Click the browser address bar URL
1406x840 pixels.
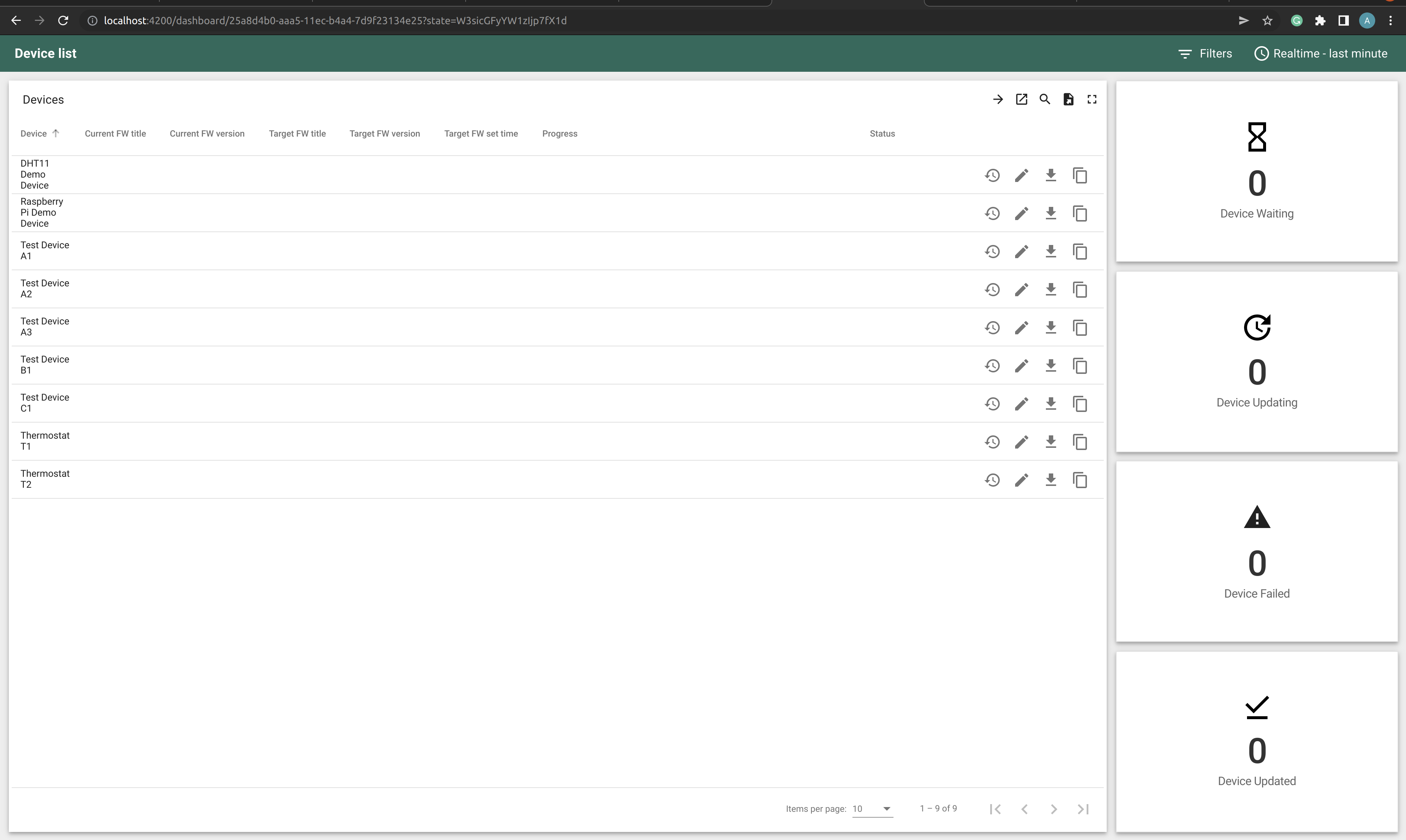(x=335, y=21)
